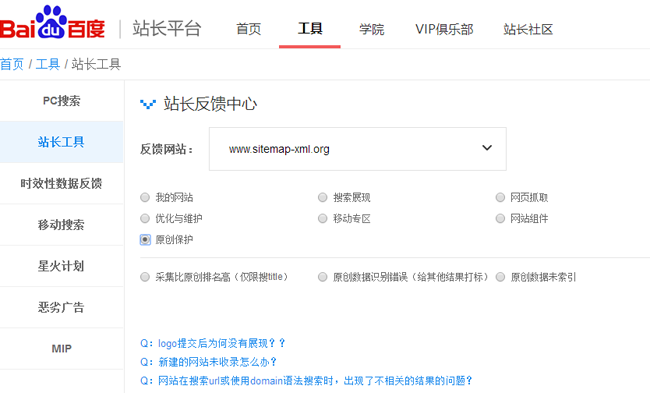Select 移动搜索 in the sidebar
Viewport: 650px width, 393px height.
61,225
